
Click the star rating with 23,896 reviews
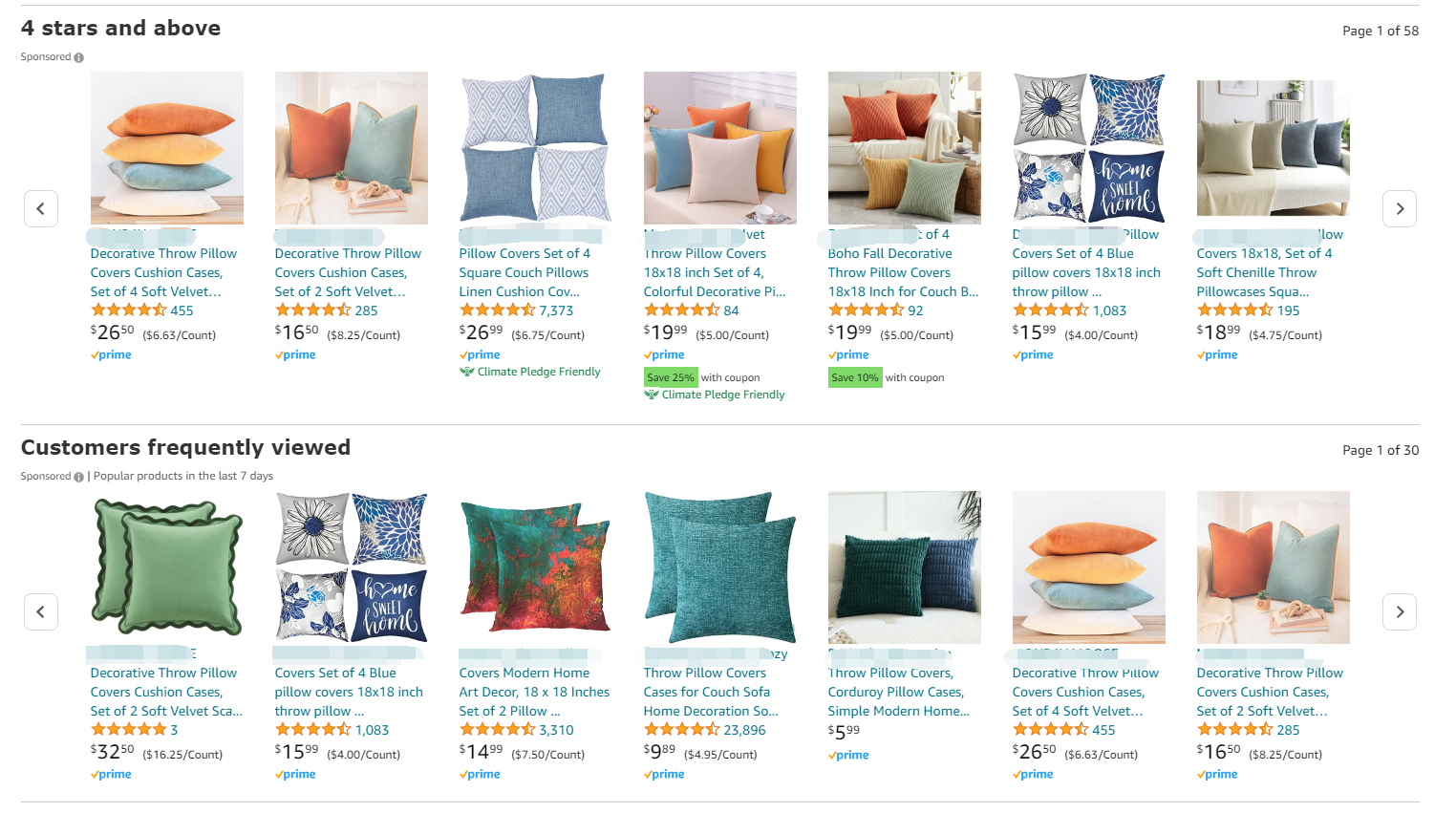coord(681,730)
